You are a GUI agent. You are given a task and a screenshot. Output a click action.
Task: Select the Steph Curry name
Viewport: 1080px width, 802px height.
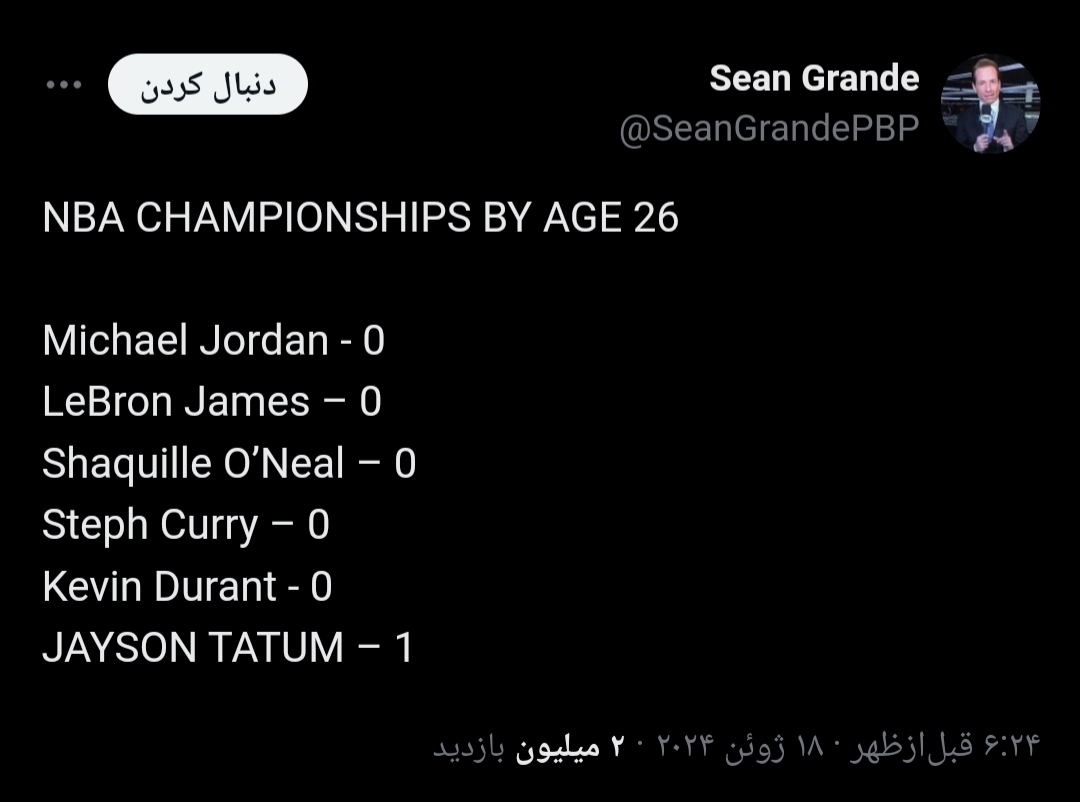click(150, 525)
